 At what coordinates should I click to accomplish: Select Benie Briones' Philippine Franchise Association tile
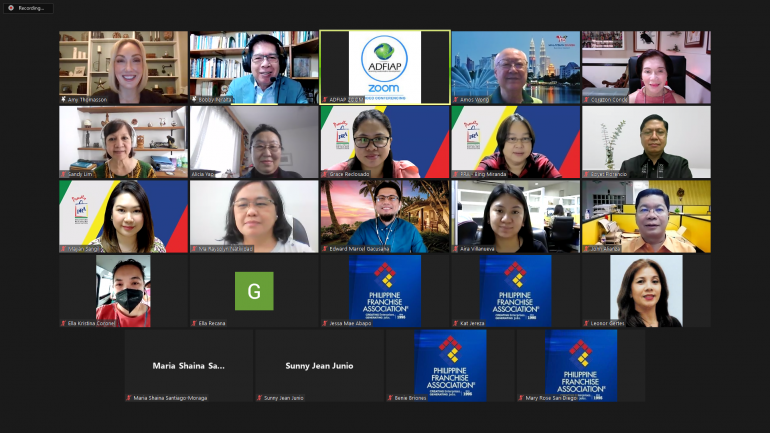click(450, 366)
